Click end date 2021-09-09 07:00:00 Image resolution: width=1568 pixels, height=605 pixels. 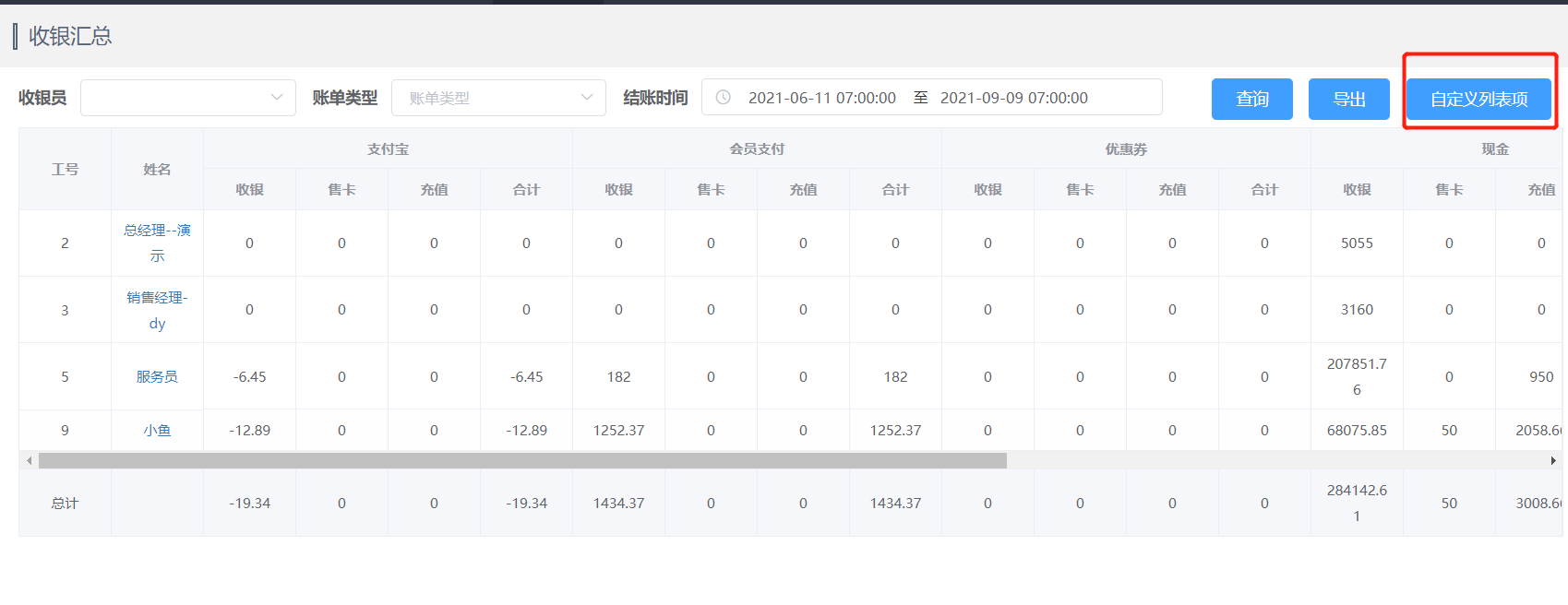pyautogui.click(x=1014, y=98)
